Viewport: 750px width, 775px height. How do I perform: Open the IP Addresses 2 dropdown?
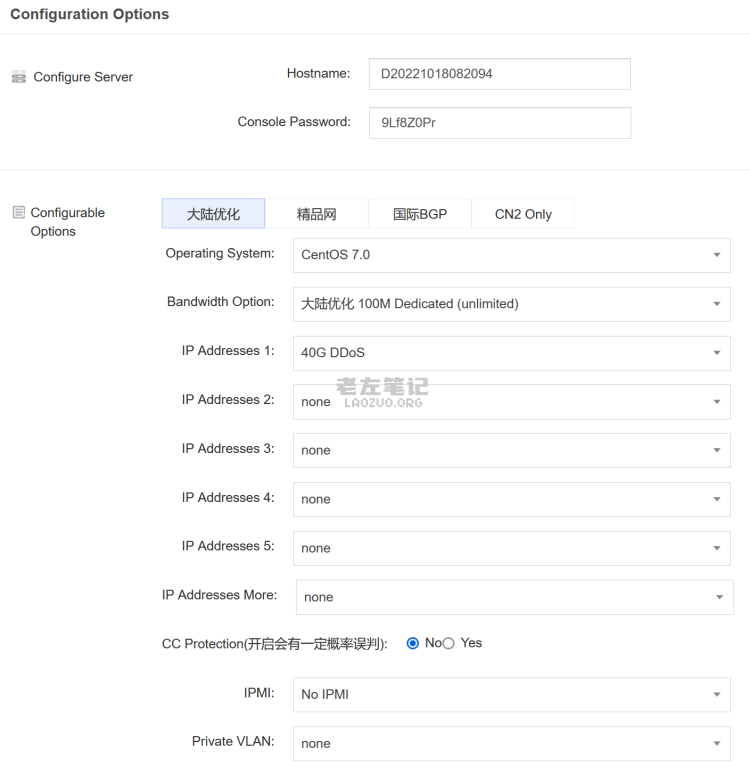pyautogui.click(x=511, y=402)
